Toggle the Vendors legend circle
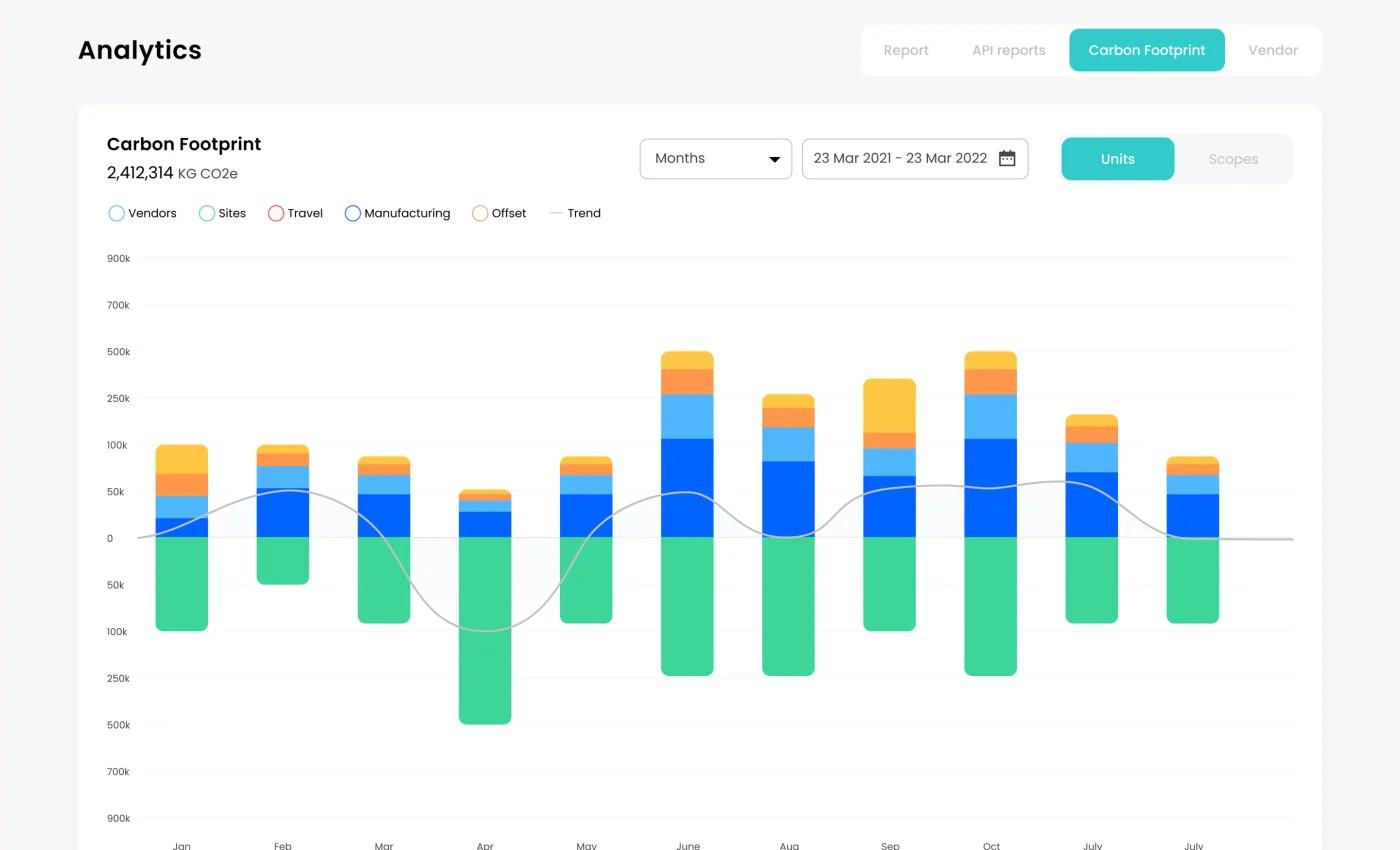The width and height of the screenshot is (1400, 850). click(116, 213)
